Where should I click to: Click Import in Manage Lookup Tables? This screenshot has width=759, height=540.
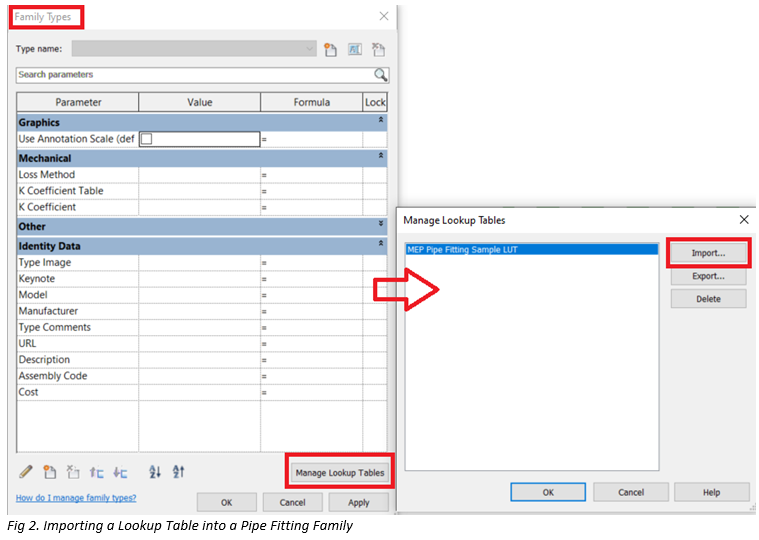pyautogui.click(x=708, y=253)
